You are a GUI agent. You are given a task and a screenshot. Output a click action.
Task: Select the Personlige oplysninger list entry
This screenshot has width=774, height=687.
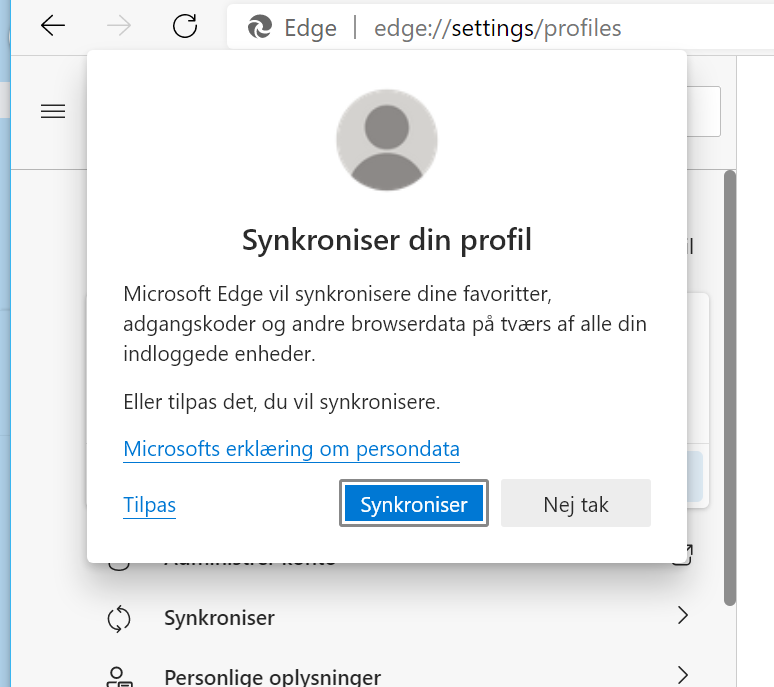[x=272, y=677]
